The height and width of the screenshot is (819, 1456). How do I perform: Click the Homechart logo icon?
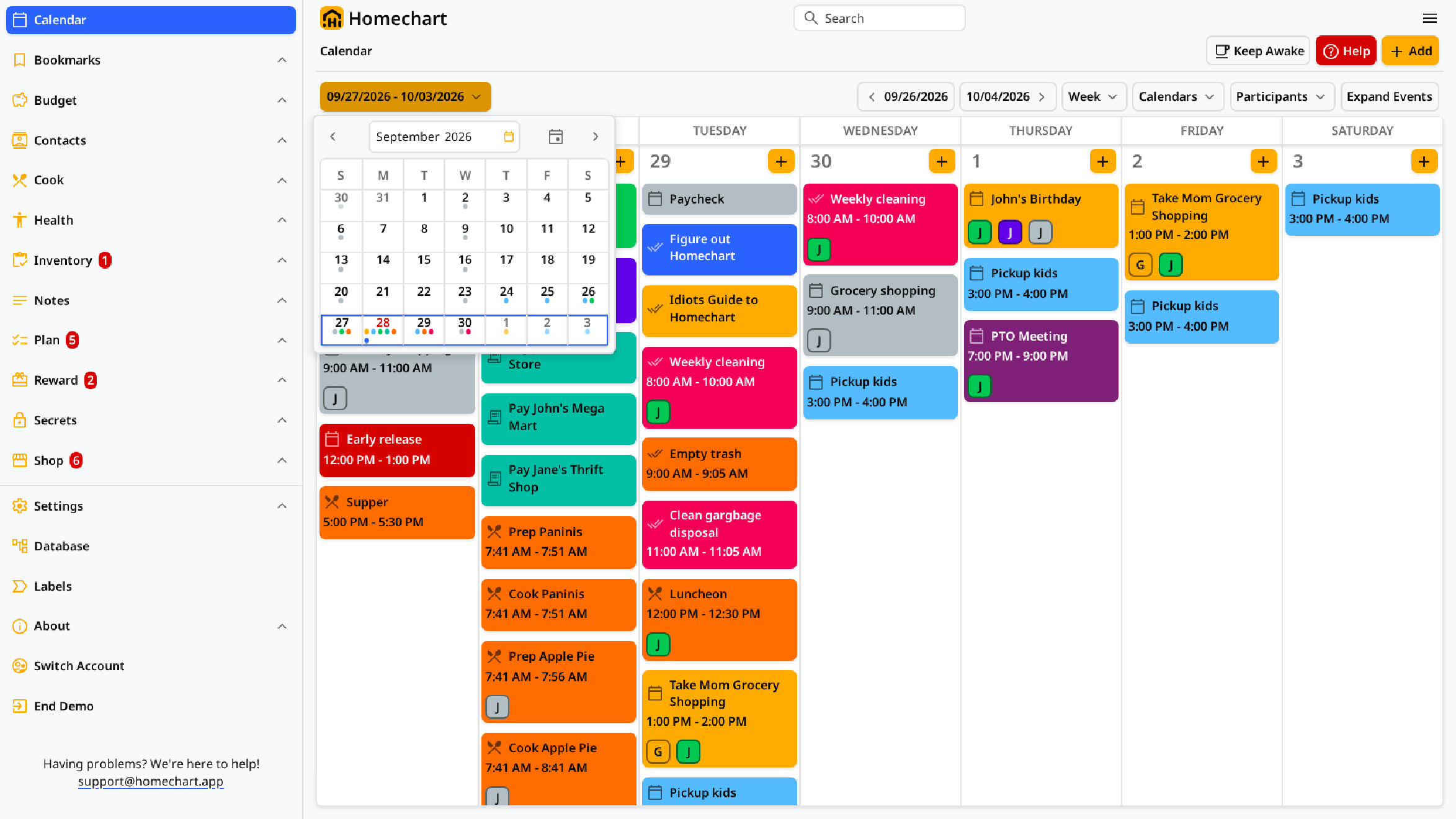[x=331, y=19]
